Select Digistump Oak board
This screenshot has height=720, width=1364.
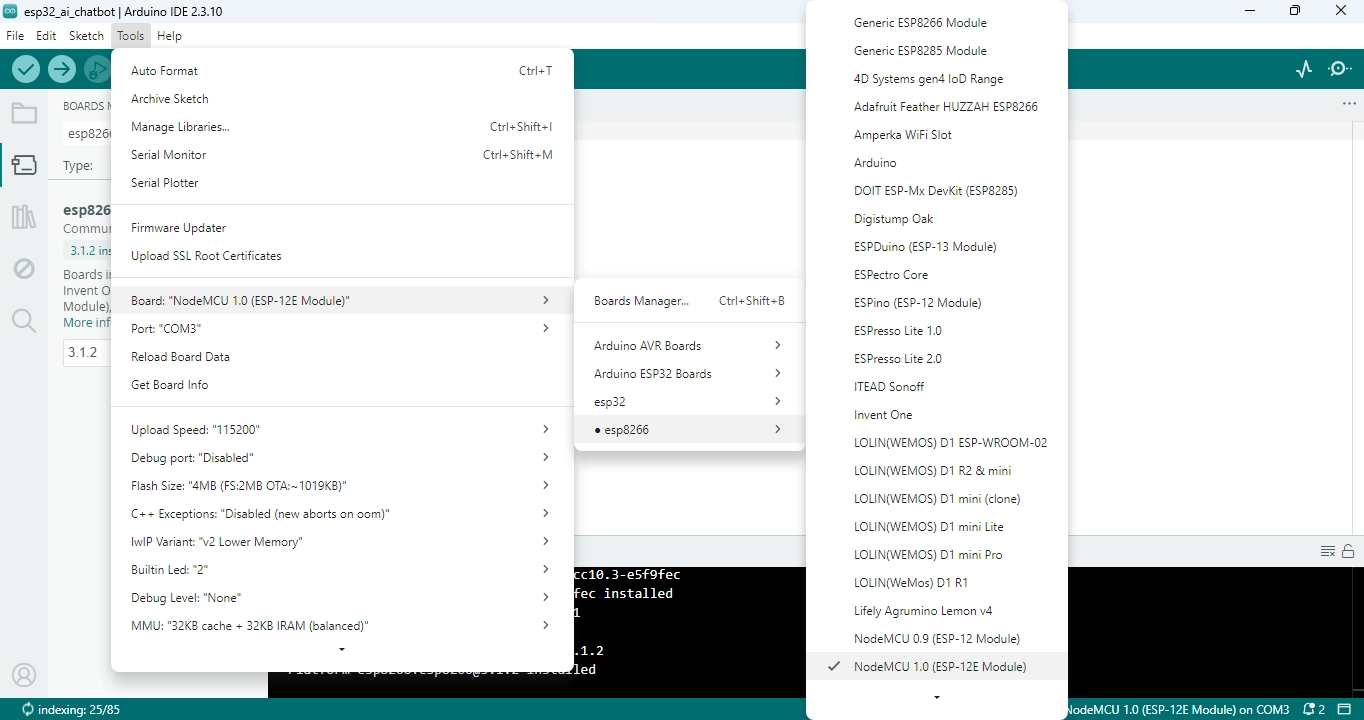pos(937,219)
